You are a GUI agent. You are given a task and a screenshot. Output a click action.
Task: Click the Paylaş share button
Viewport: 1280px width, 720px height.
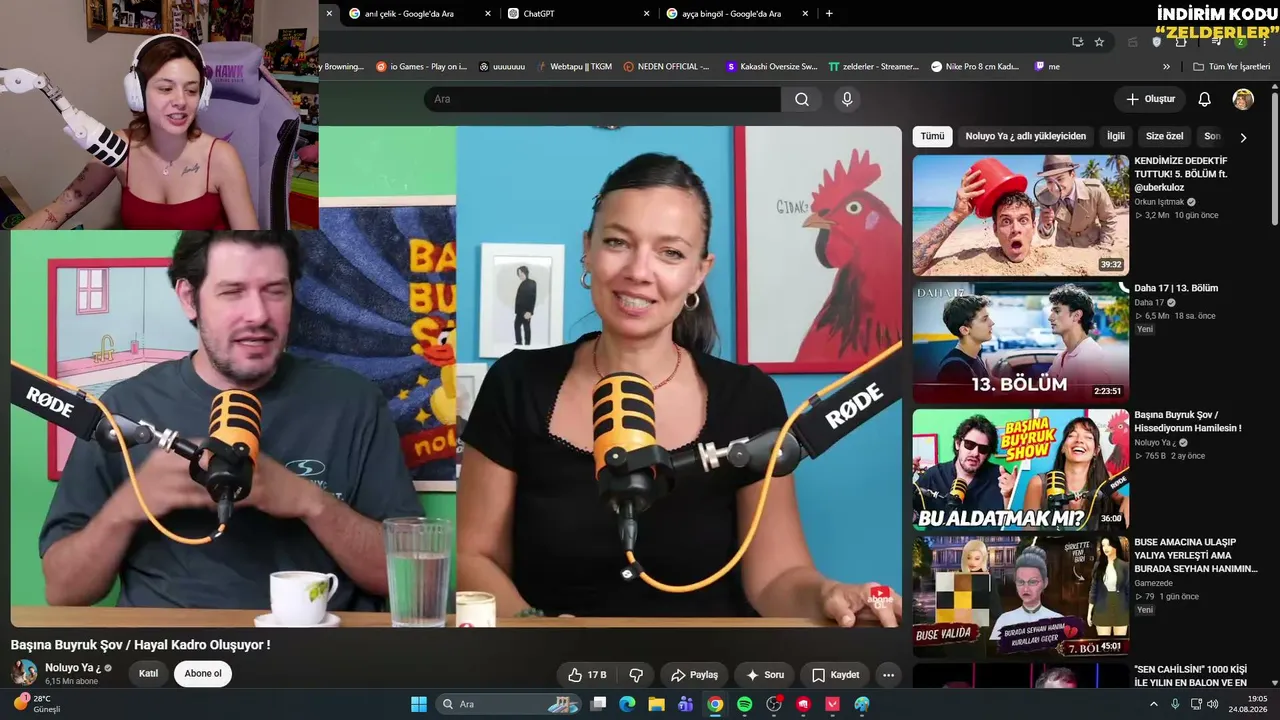point(694,675)
